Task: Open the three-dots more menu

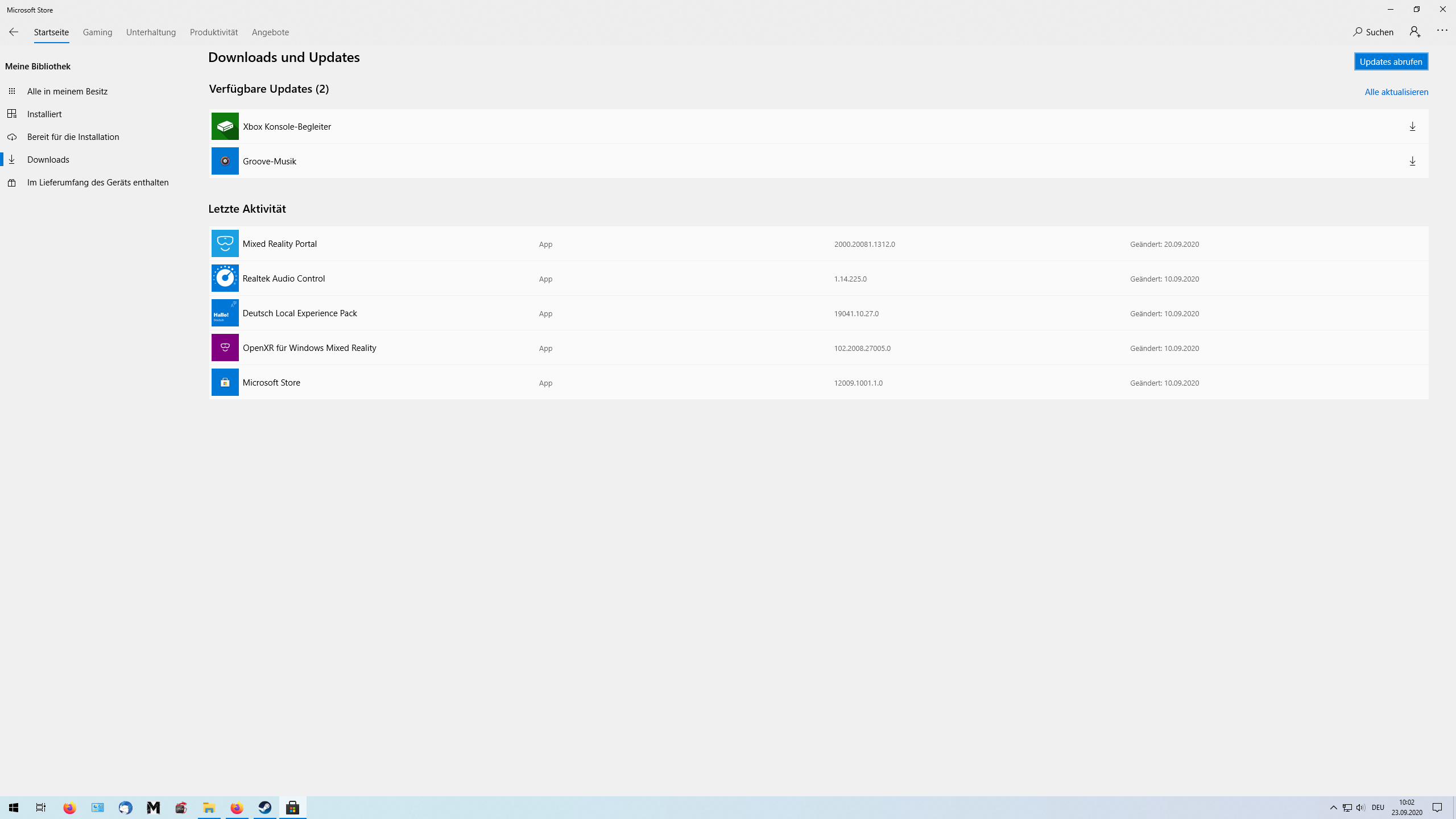Action: [x=1442, y=31]
